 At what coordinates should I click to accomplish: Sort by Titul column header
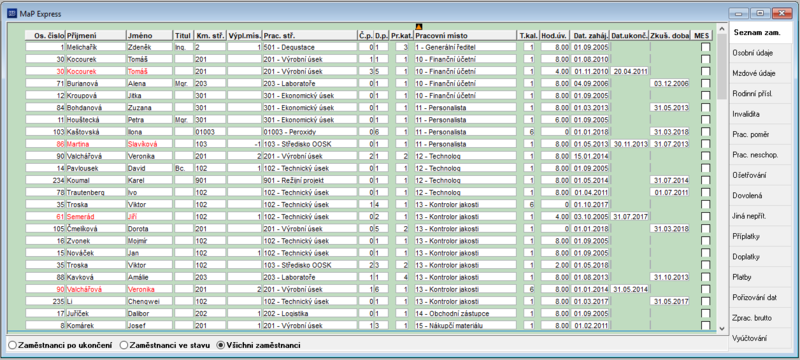[184, 36]
